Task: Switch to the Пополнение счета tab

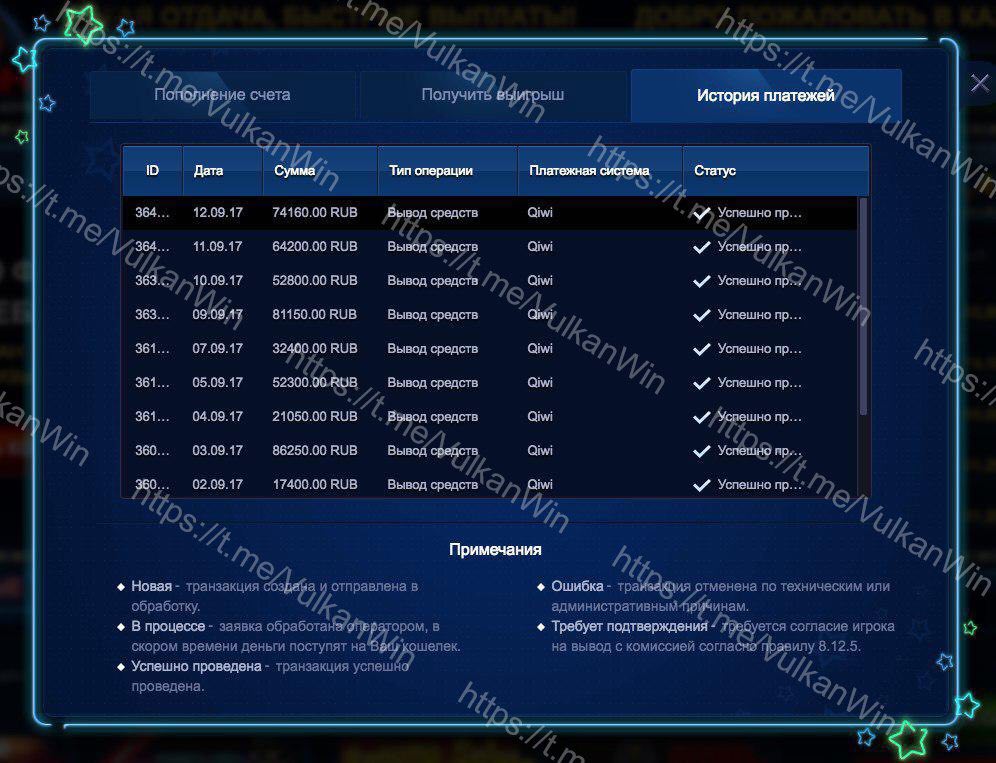Action: (222, 95)
